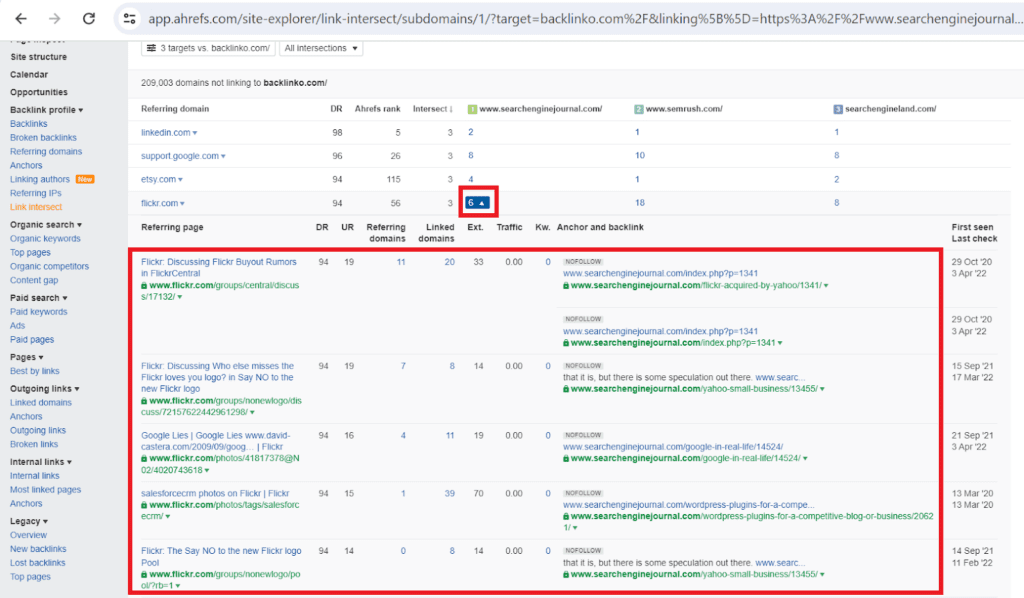Open Best by links in sidebar

35,371
